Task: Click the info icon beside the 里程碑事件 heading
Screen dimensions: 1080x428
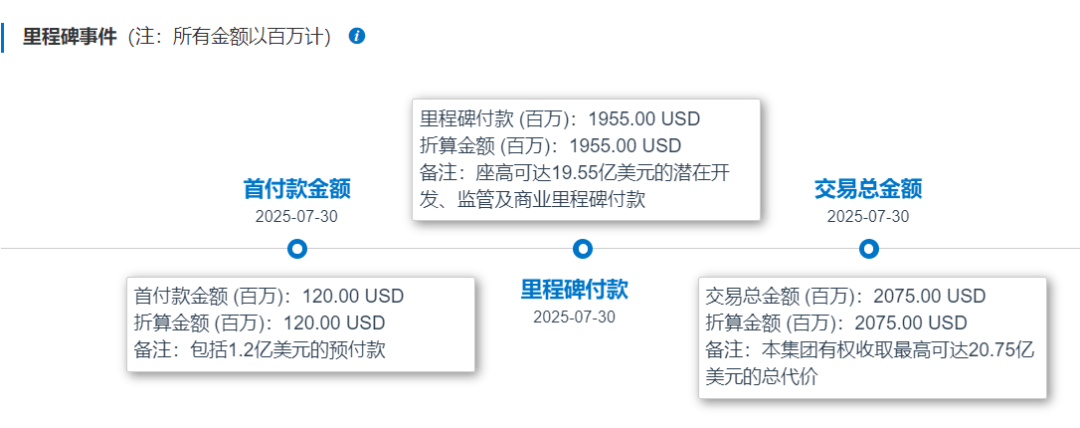Action: pyautogui.click(x=357, y=36)
